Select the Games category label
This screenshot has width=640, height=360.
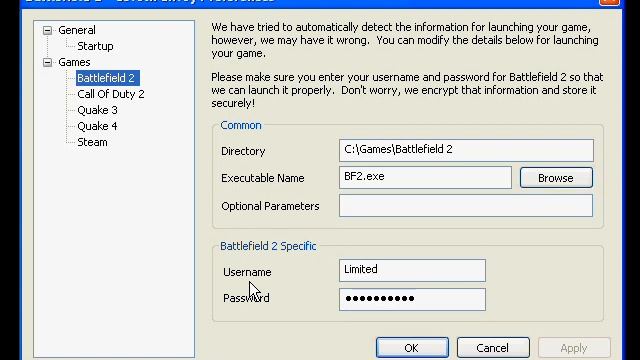tap(74, 62)
